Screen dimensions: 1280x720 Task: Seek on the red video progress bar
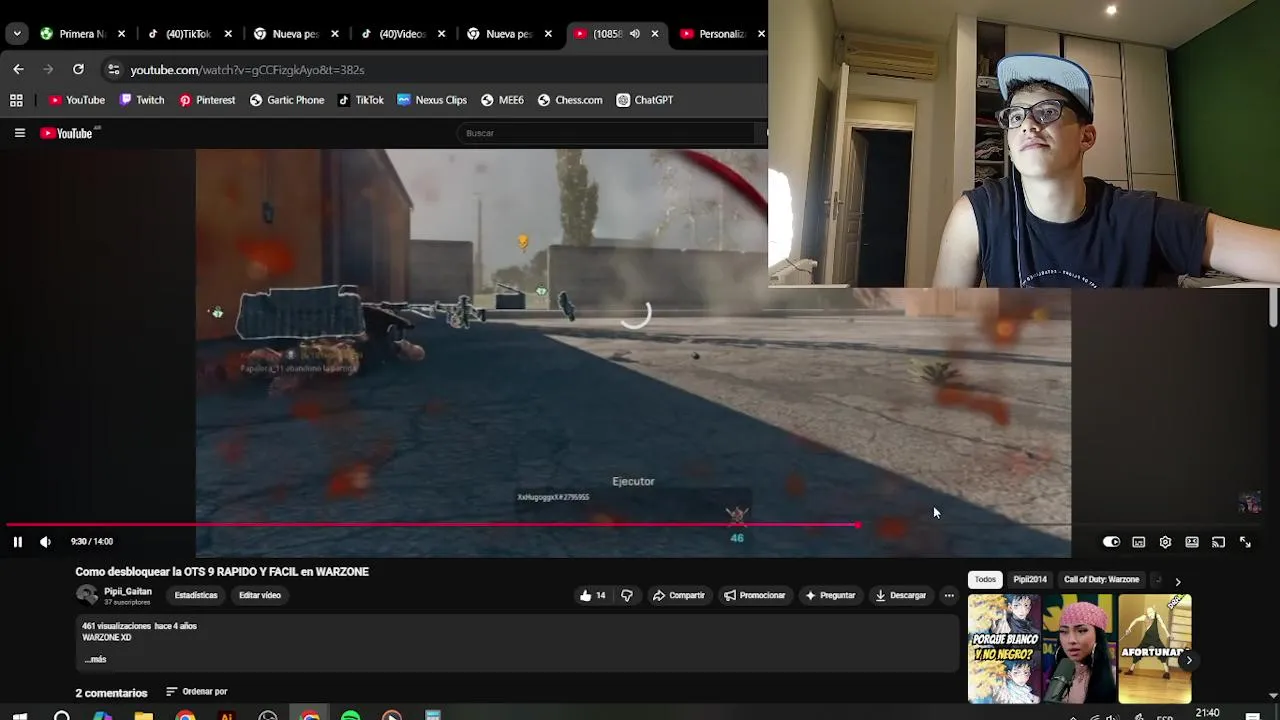click(432, 524)
